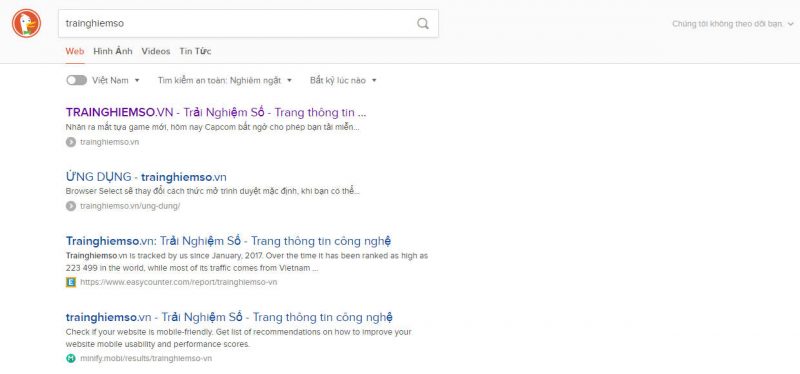The height and width of the screenshot is (374, 800).
Task: Click the trainghiemso.vn URL under first result
Action: coord(109,142)
